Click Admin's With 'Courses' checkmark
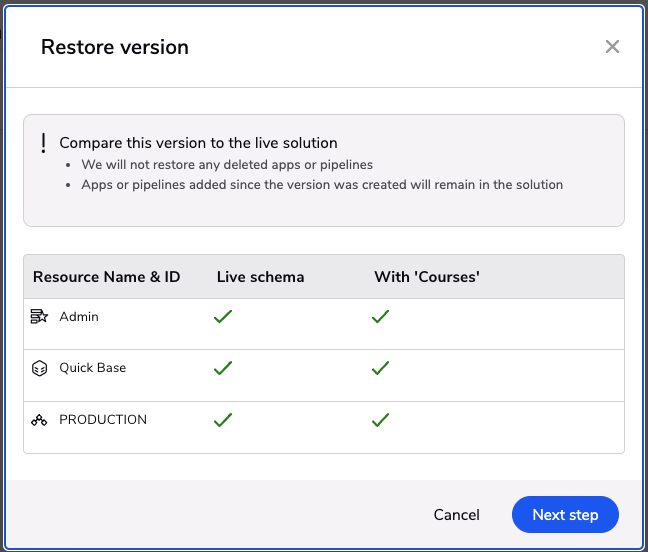 380,317
